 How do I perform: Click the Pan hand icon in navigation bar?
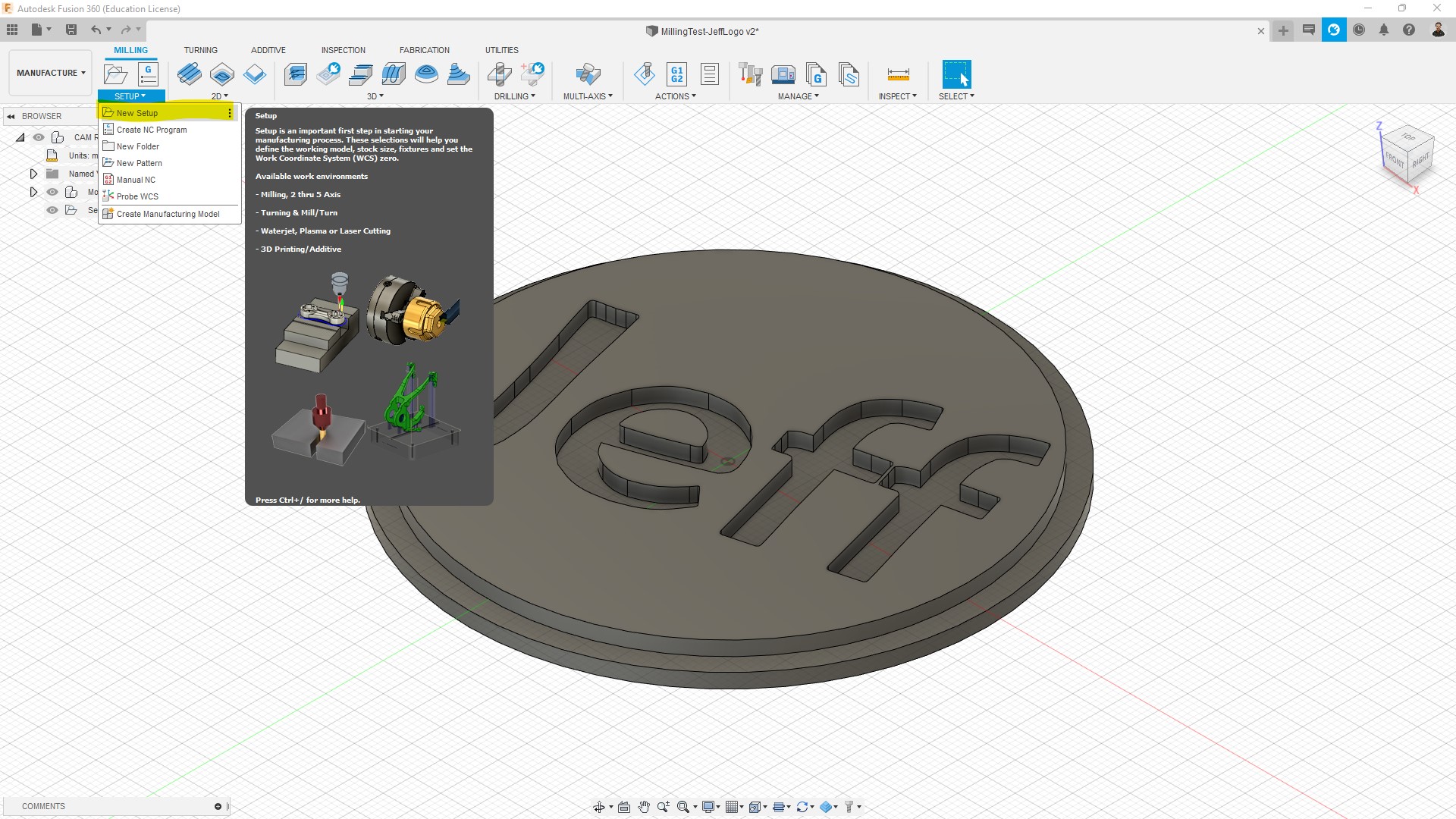644,807
